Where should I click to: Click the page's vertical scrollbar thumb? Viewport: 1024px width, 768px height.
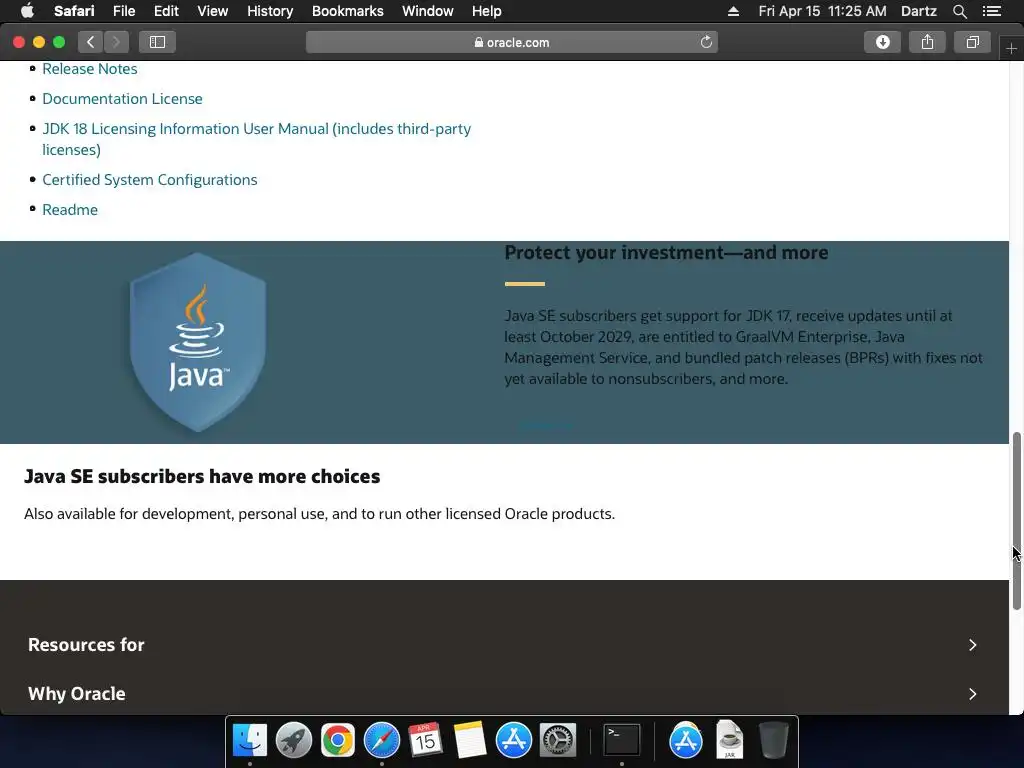[1016, 520]
